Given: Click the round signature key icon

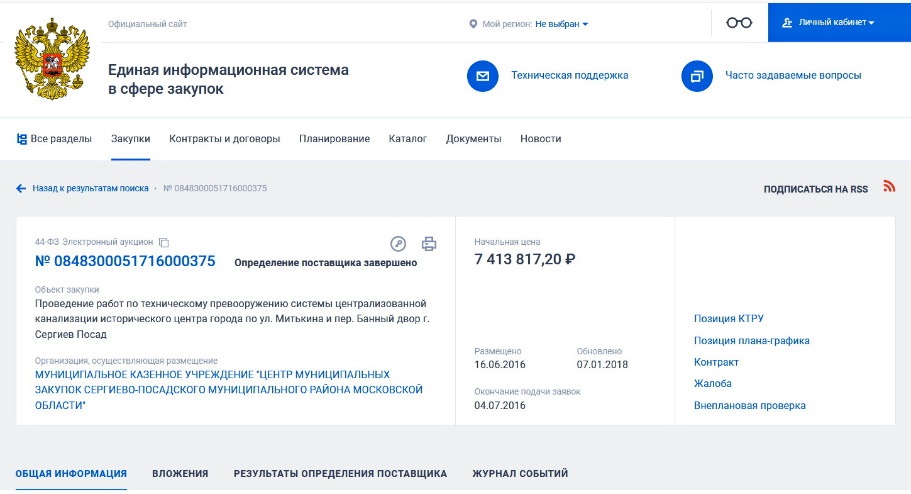Looking at the screenshot, I should click(x=398, y=244).
